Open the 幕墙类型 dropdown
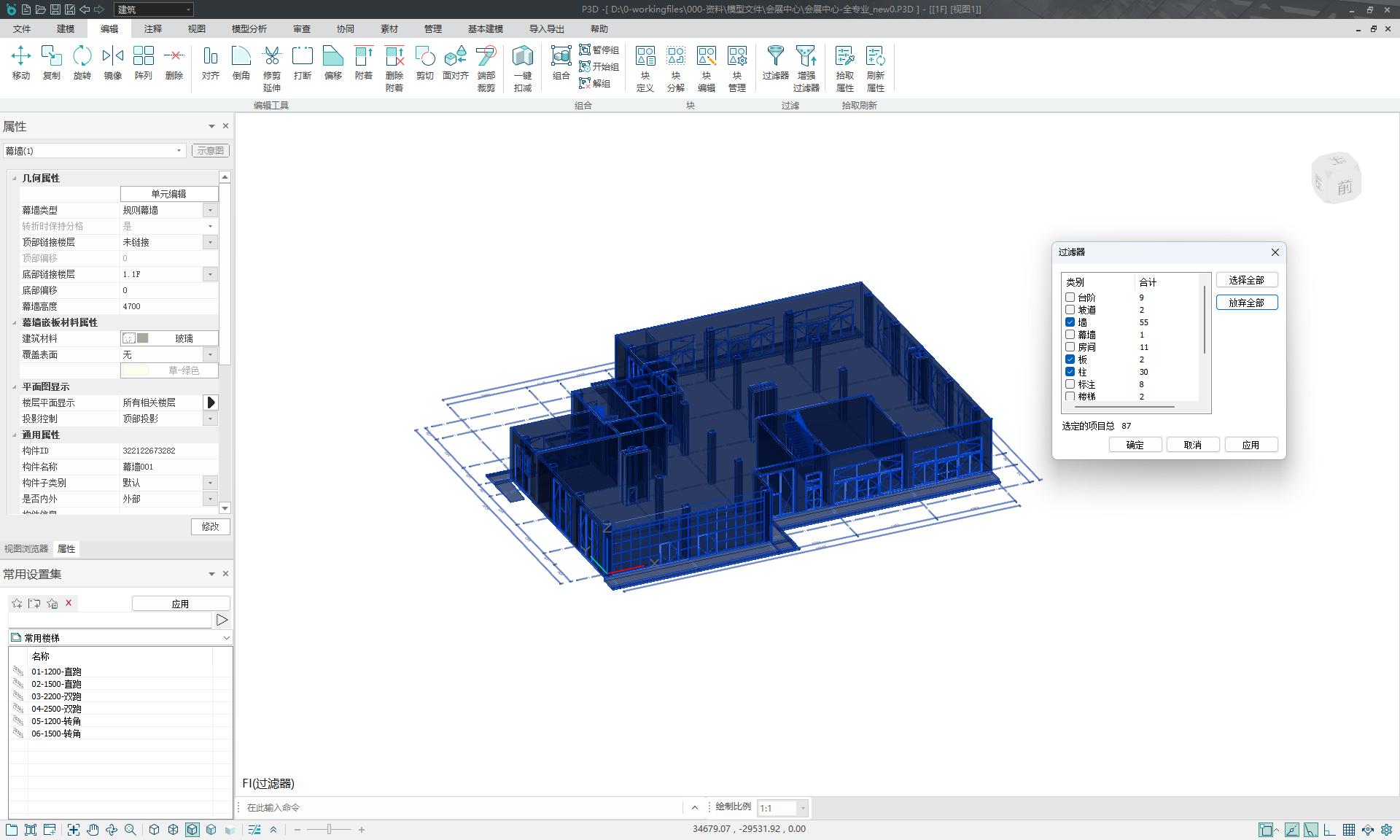The height and width of the screenshot is (840, 1400). [210, 210]
